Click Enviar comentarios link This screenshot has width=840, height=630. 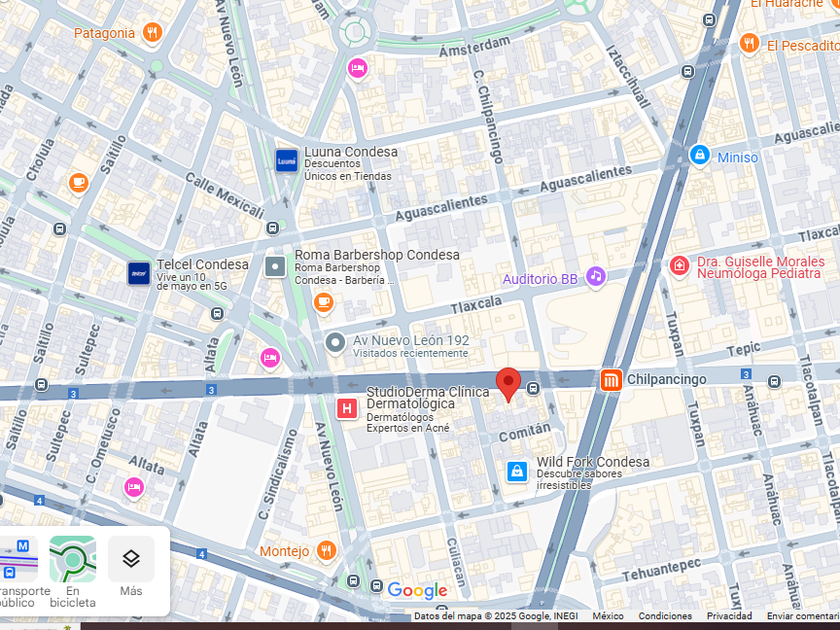(803, 616)
